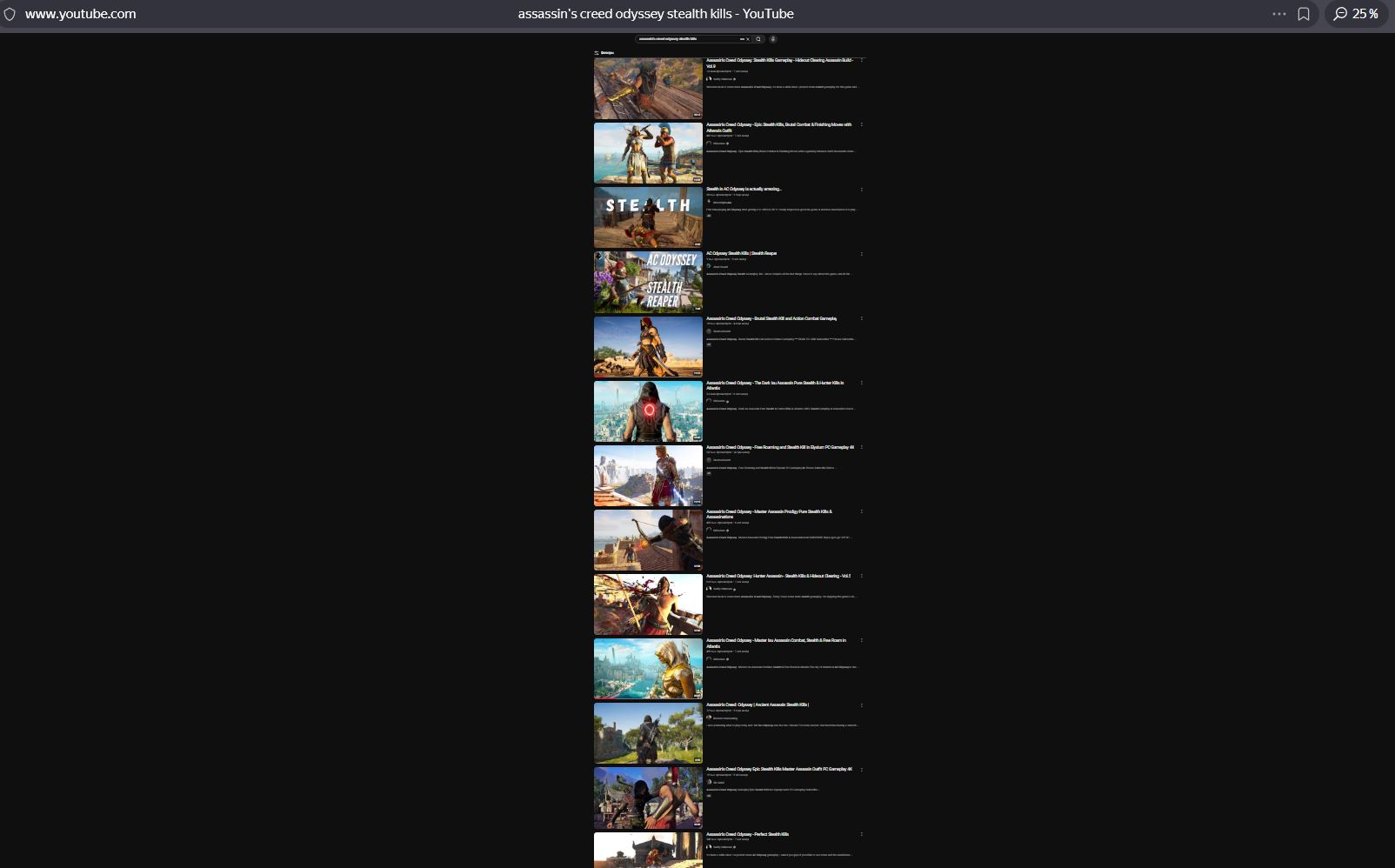
Task: Click title 'Master Assassin Prodigy Pure Stealth Kills & Assassinations'
Action: tap(769, 514)
